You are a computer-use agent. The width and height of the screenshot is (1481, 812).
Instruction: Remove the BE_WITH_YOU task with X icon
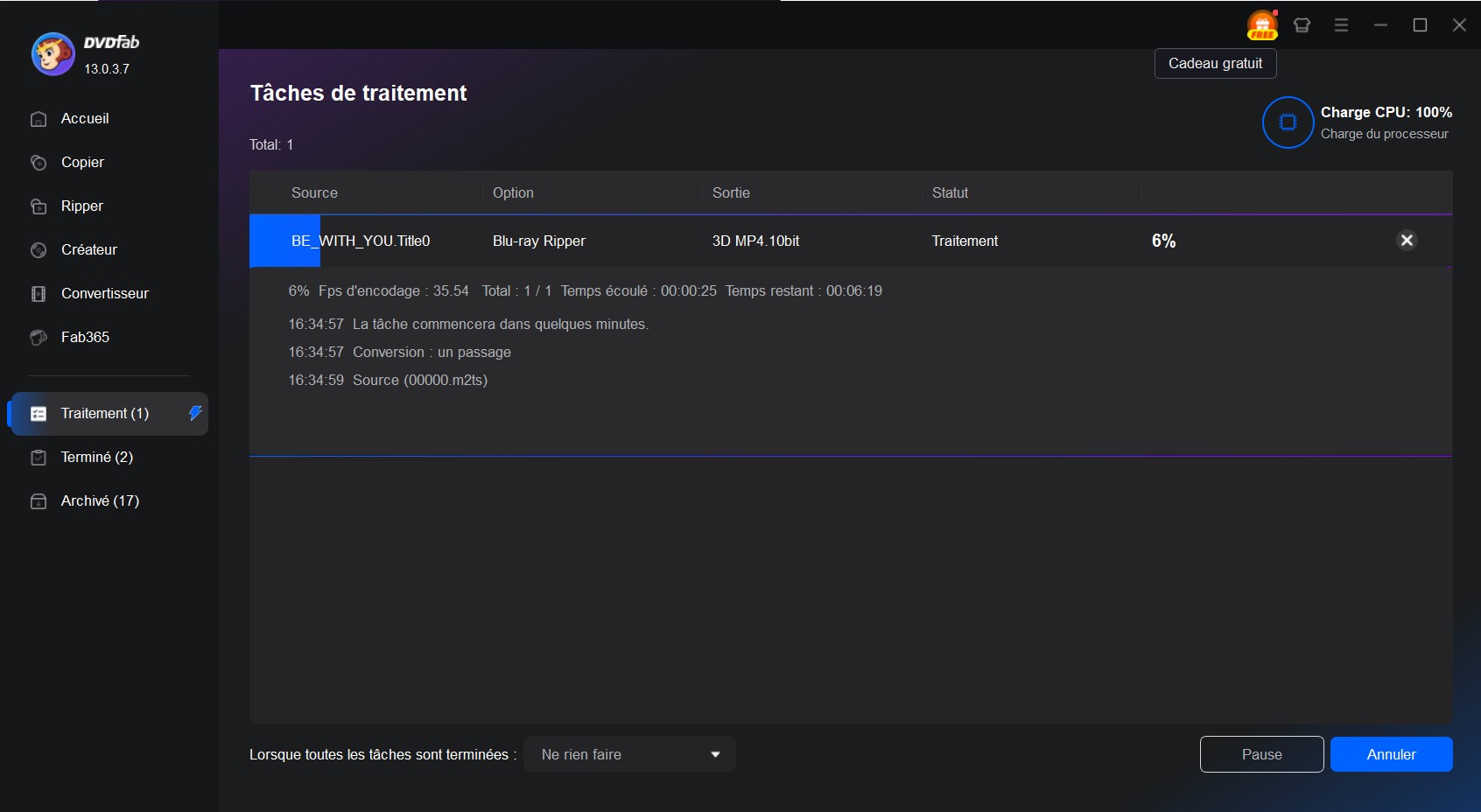(1407, 241)
